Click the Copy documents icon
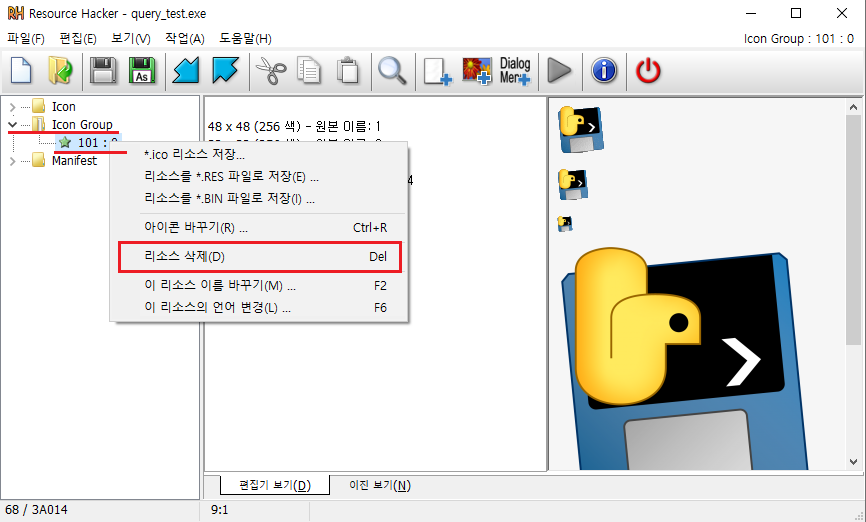This screenshot has width=866, height=522. [309, 71]
